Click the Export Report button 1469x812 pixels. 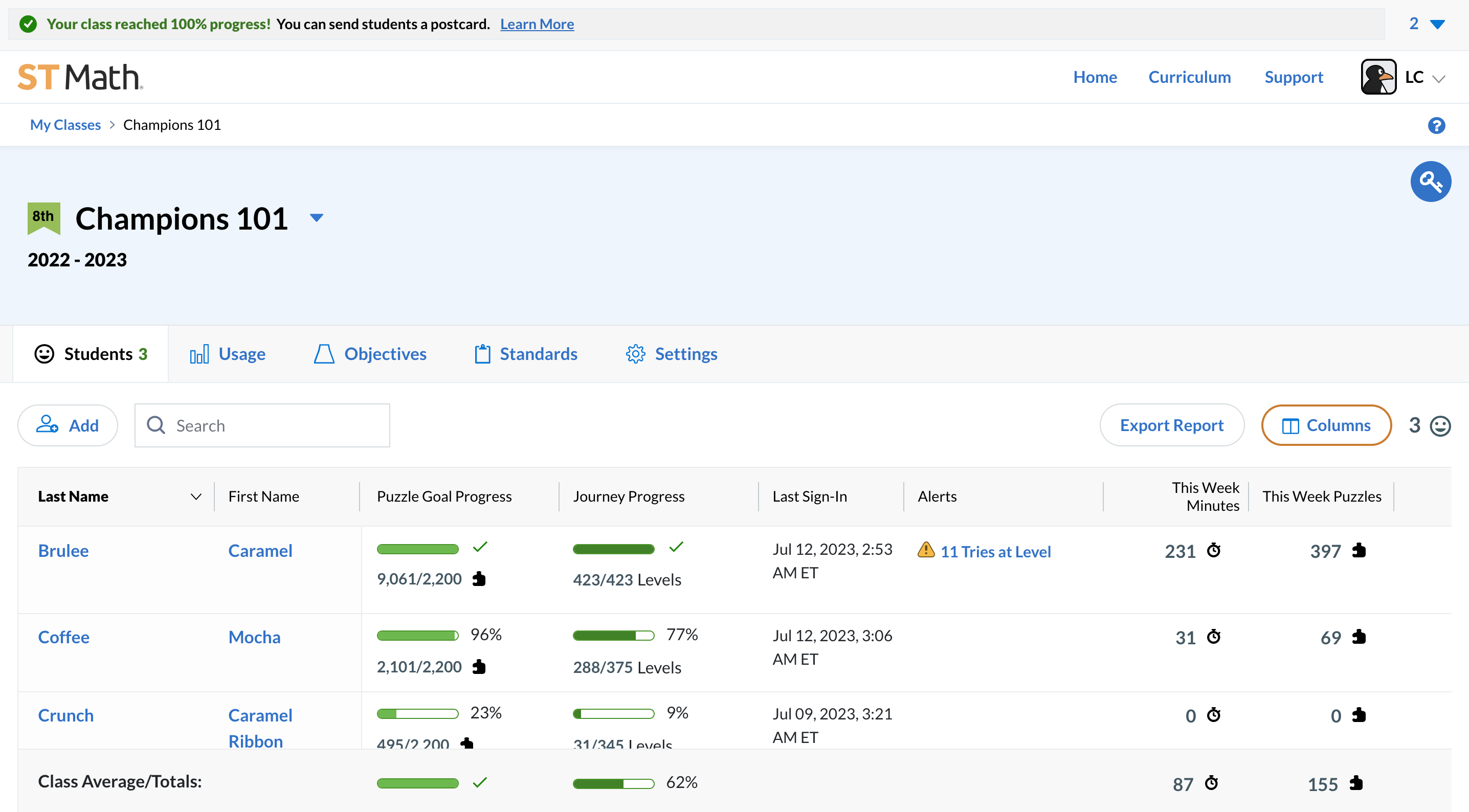click(x=1172, y=425)
